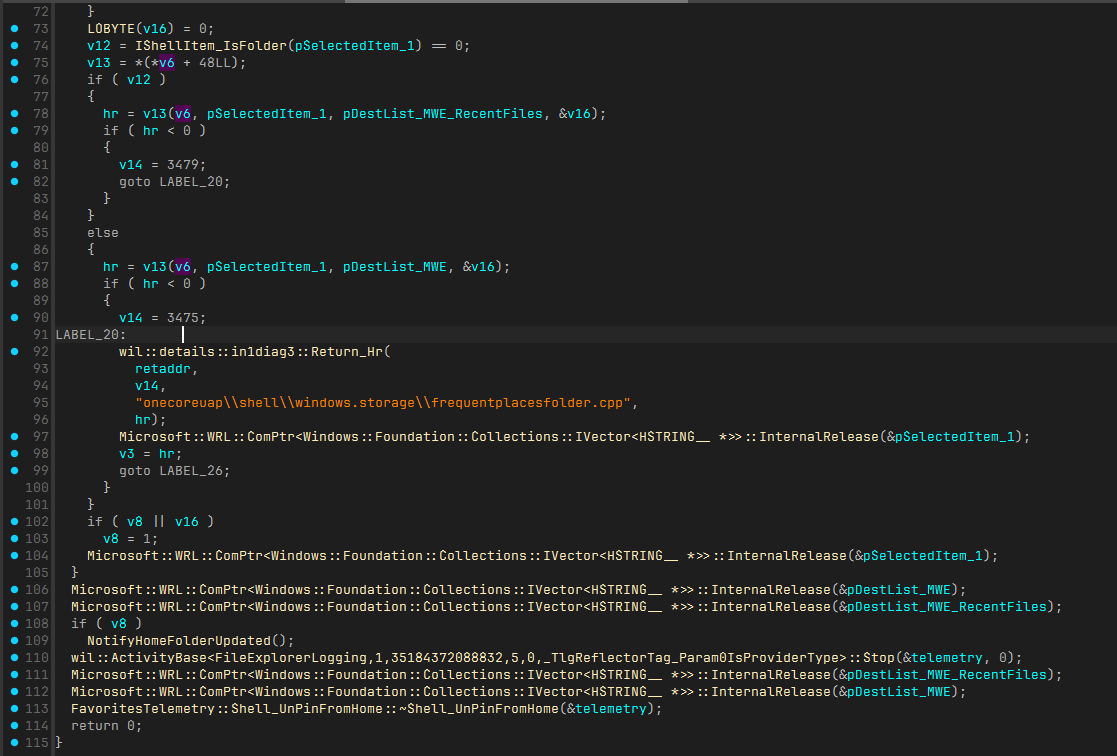1117x756 pixels.
Task: Toggle breakpoint dot on line 81
Action: 13,164
